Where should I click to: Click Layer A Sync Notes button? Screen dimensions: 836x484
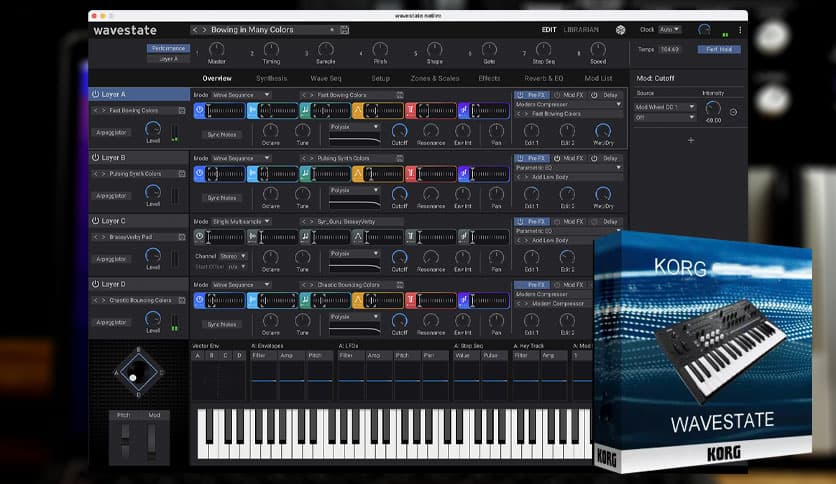tap(222, 135)
